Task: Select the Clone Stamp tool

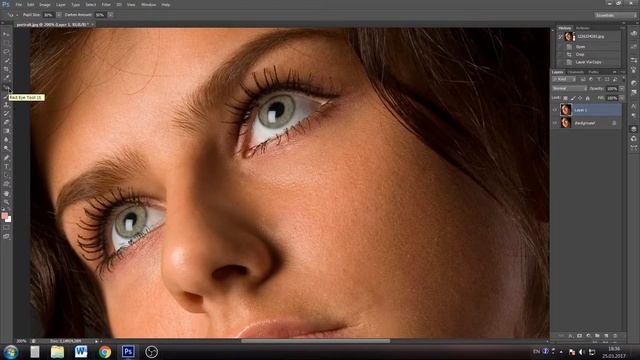Action: pos(6,105)
